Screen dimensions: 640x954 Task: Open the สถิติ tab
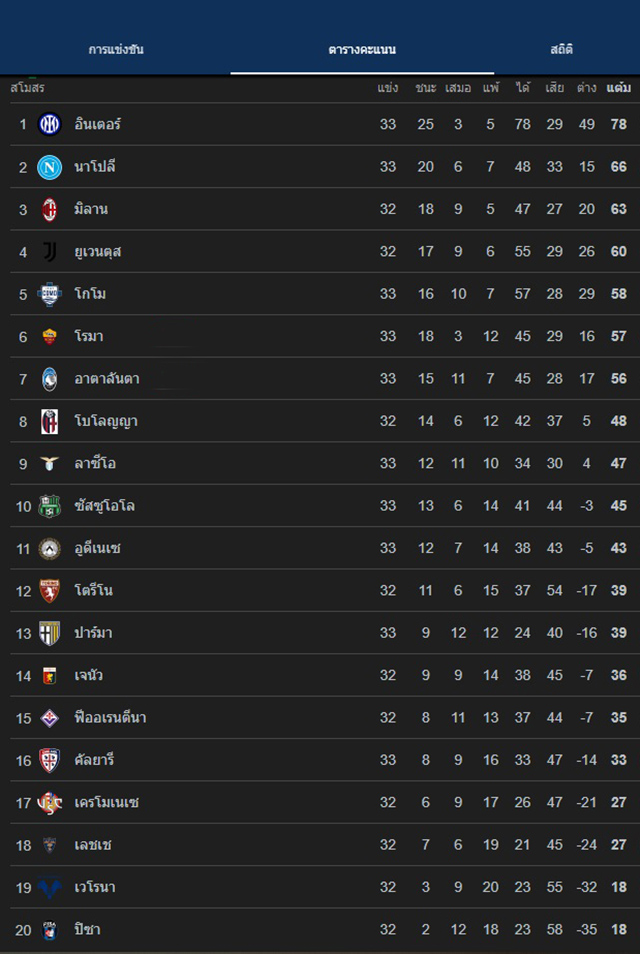[561, 49]
